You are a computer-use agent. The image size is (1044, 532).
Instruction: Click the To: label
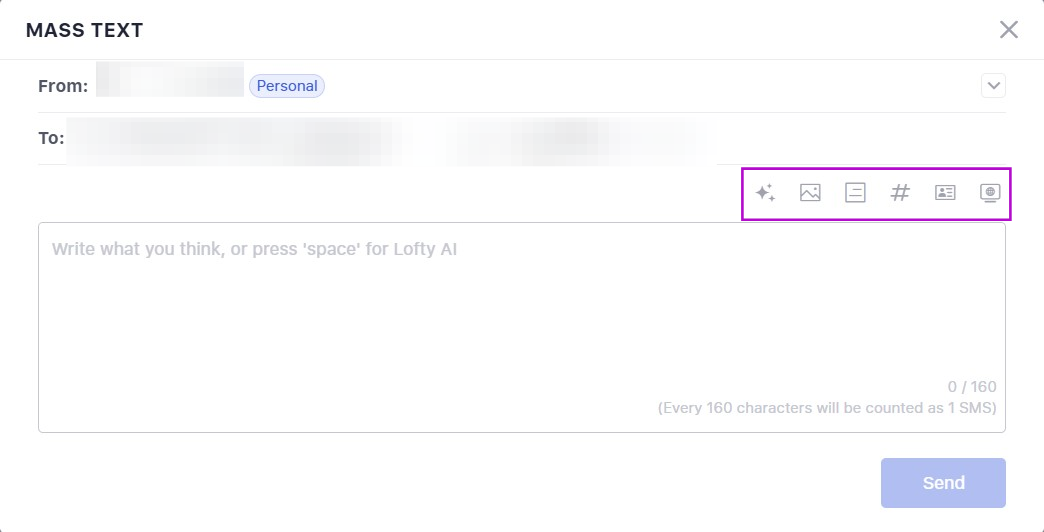tap(51, 138)
